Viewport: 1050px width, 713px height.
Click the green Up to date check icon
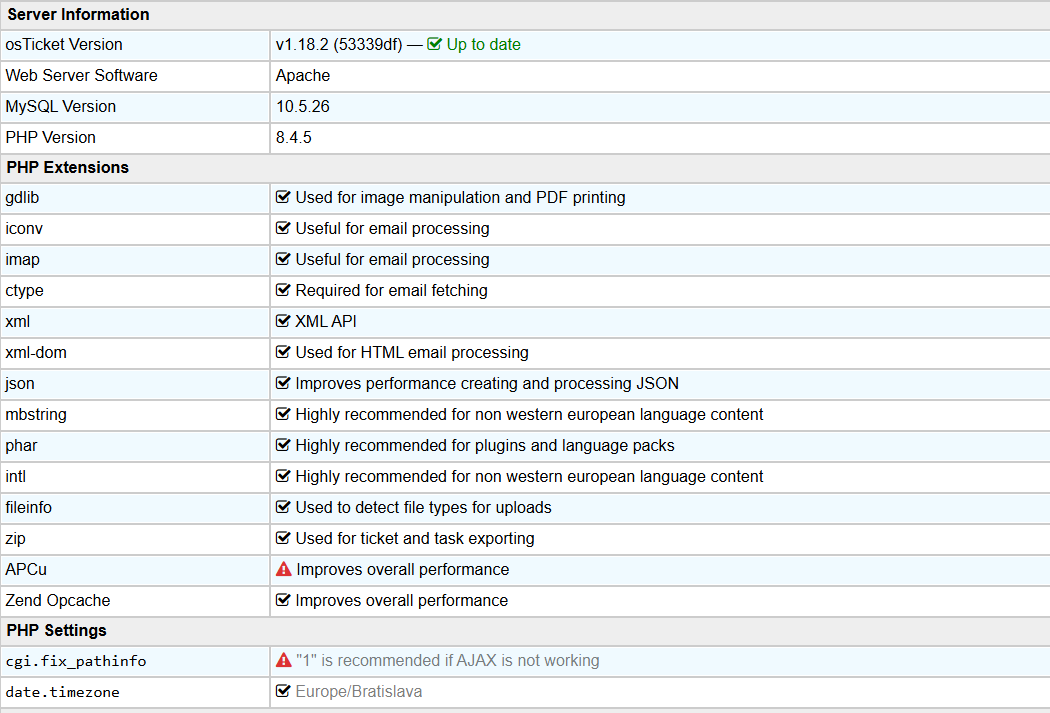[x=434, y=44]
